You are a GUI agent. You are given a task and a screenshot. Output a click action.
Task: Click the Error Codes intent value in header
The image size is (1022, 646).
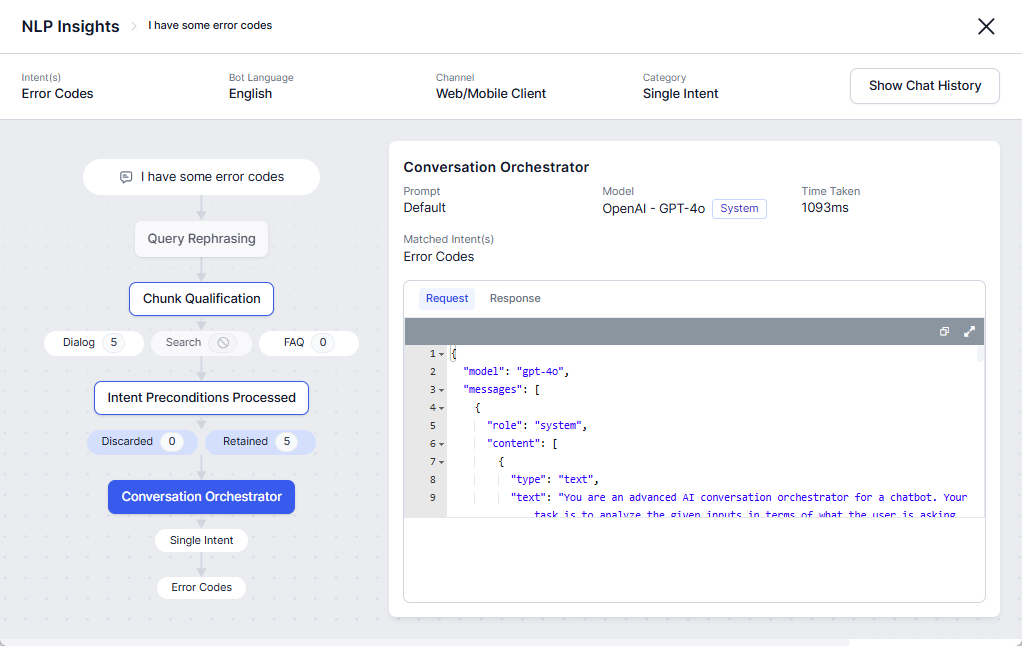click(57, 94)
